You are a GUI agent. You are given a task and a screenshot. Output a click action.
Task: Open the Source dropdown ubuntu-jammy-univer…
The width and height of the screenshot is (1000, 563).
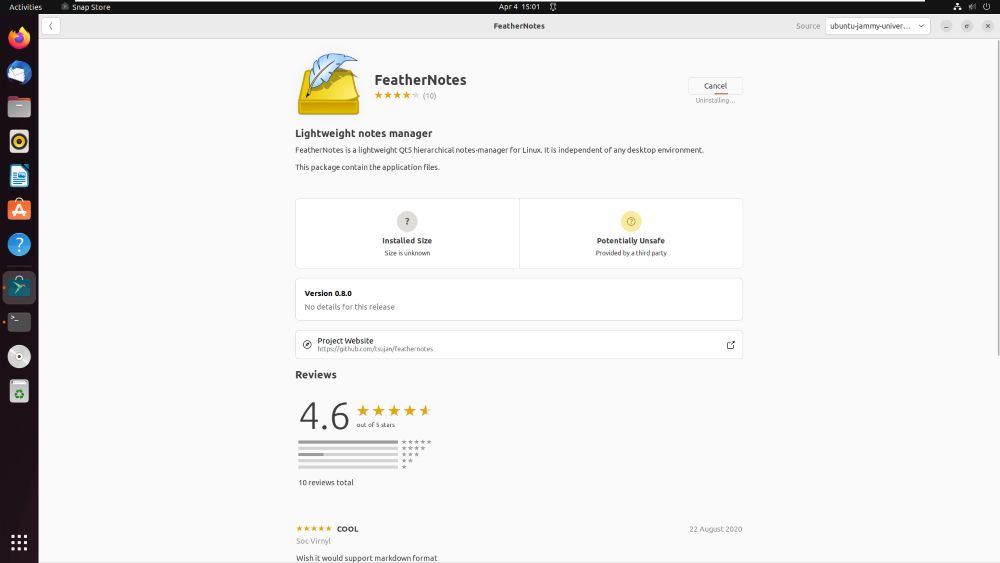tap(878, 26)
